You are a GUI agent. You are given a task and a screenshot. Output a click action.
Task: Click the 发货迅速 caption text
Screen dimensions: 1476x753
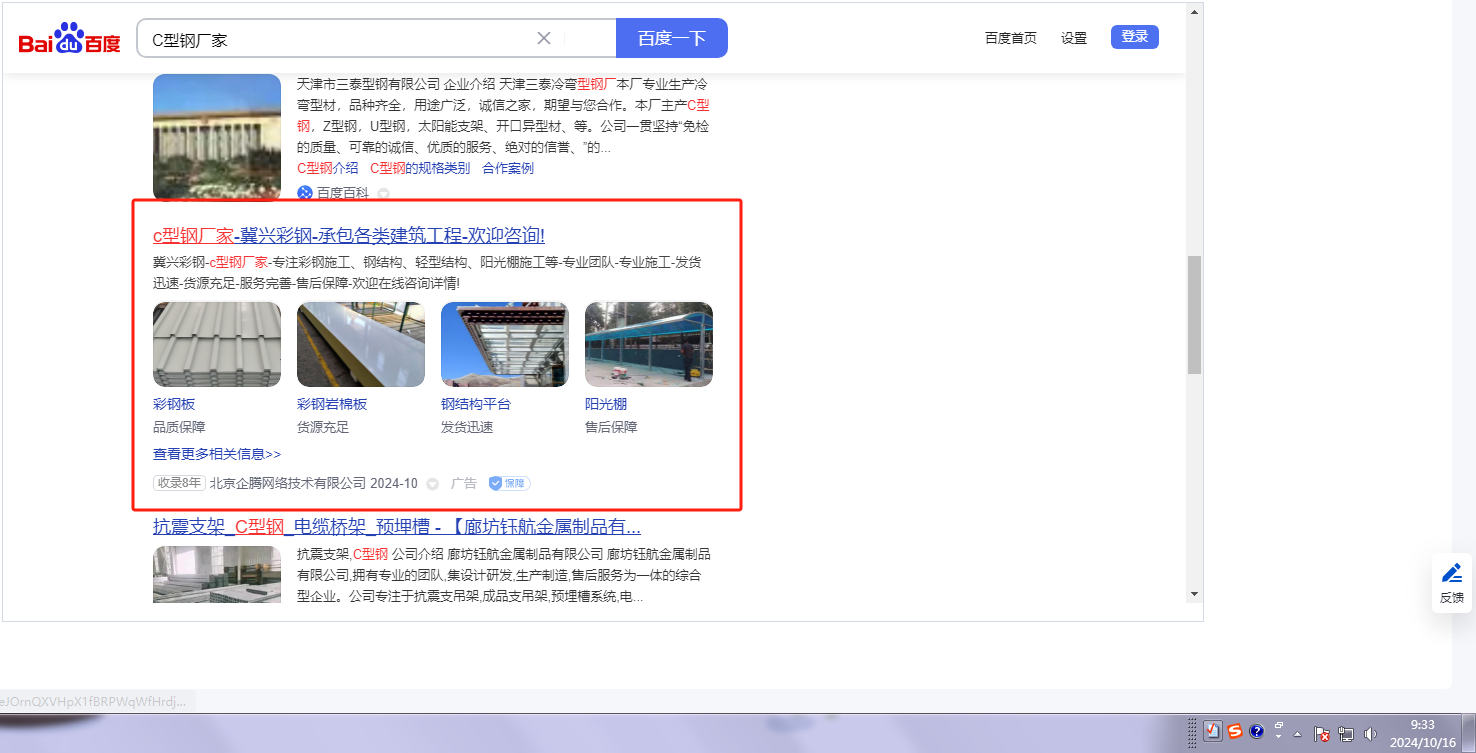467,427
